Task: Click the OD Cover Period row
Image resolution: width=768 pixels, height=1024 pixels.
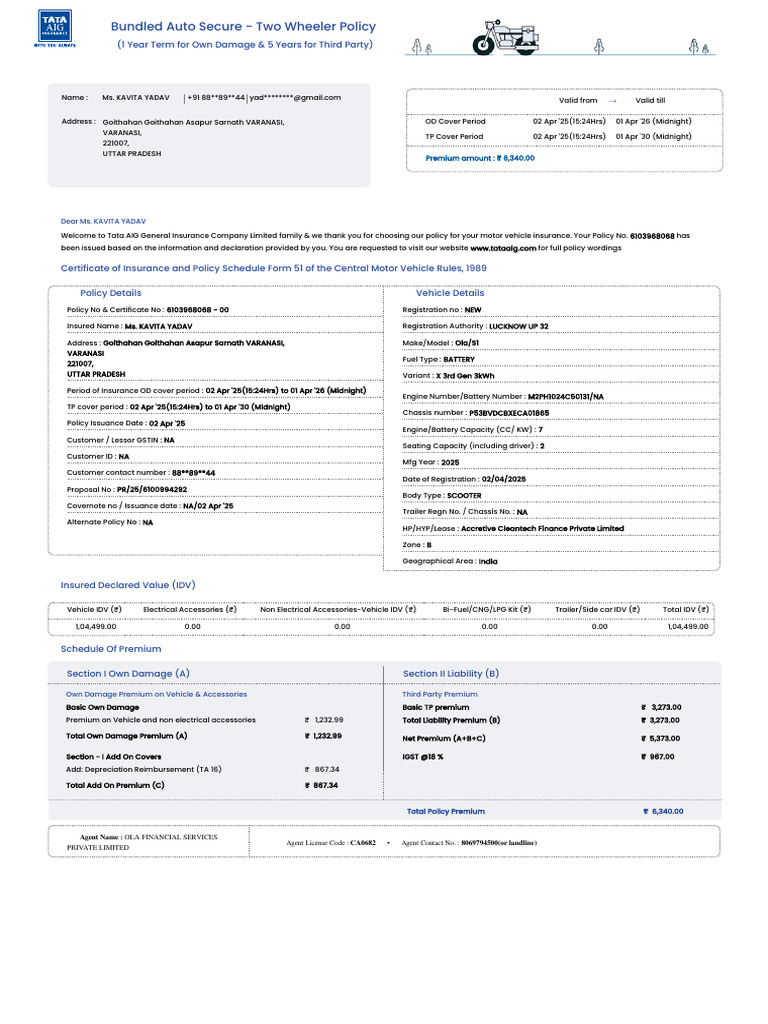Action: pos(558,121)
